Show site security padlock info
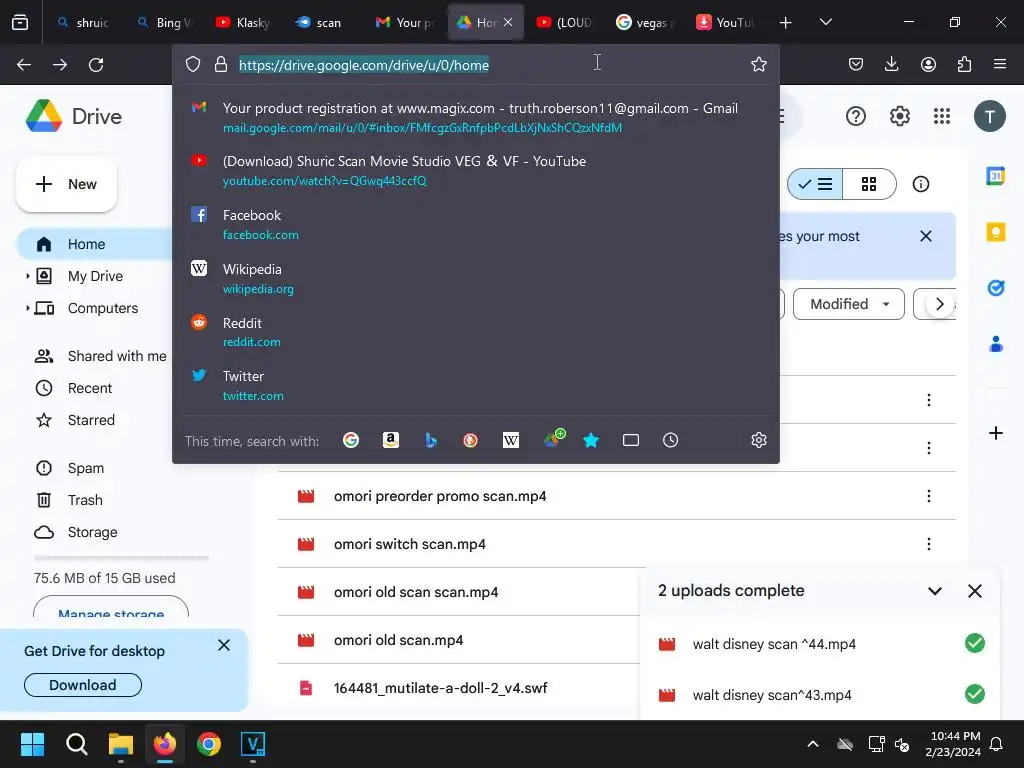Viewport: 1024px width, 768px height. tap(221, 65)
